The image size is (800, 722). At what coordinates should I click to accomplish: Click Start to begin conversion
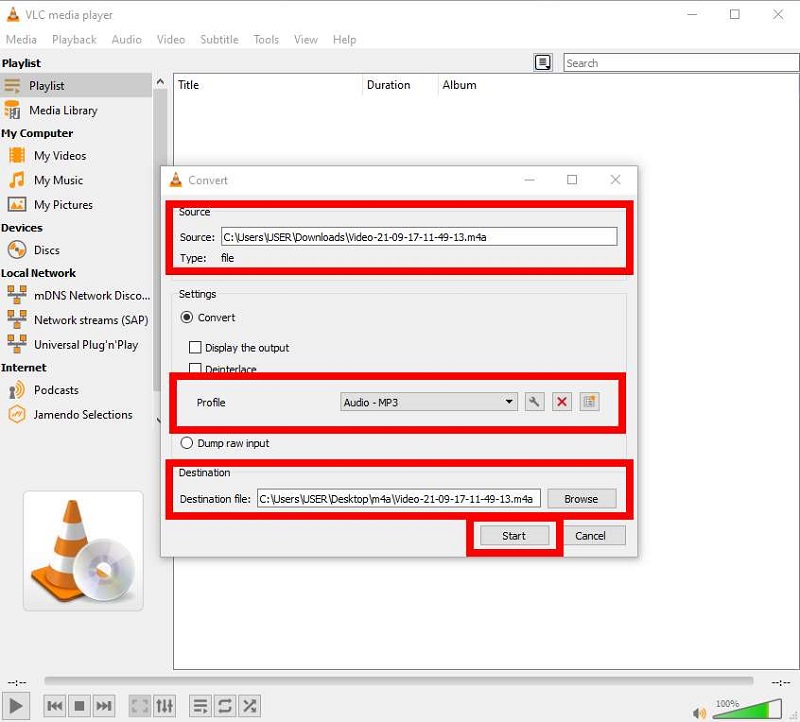(x=514, y=536)
